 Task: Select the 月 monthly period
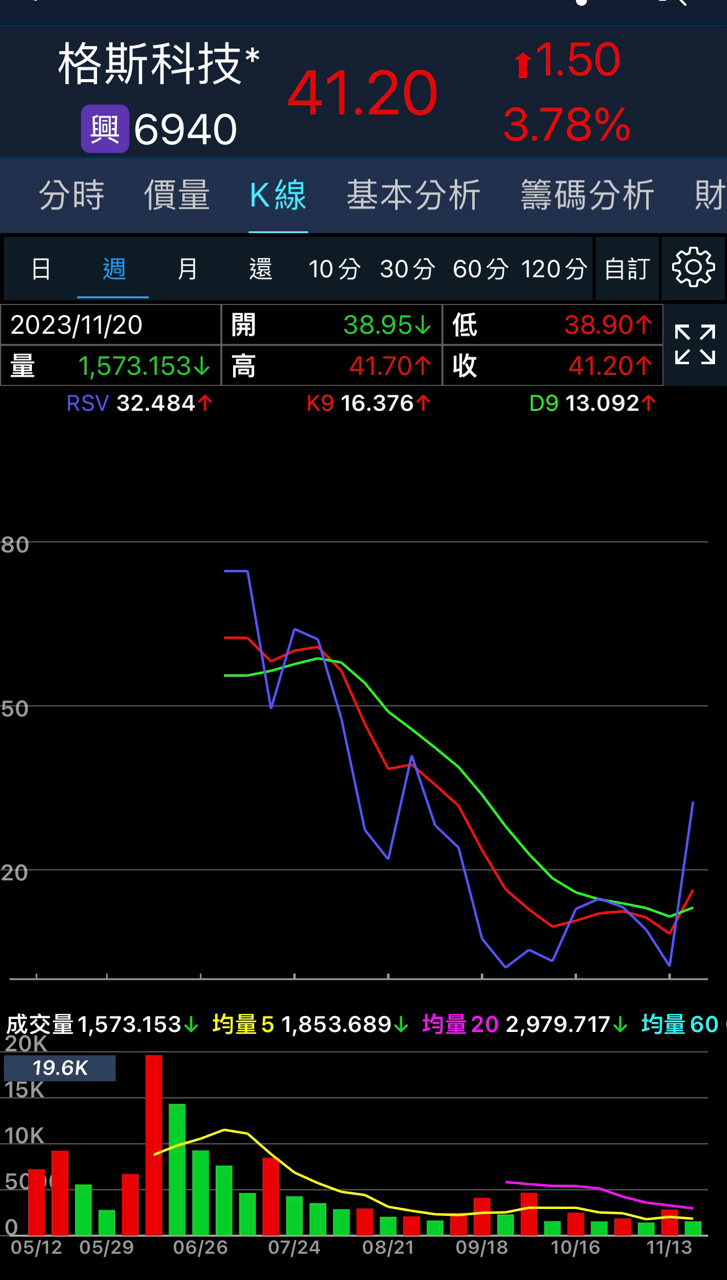pos(187,269)
